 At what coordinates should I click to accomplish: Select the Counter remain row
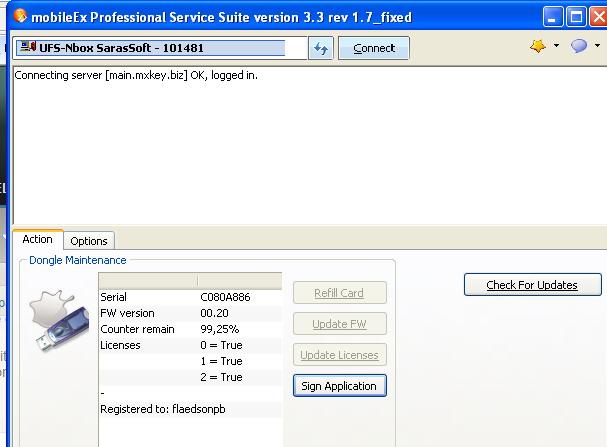coord(190,329)
